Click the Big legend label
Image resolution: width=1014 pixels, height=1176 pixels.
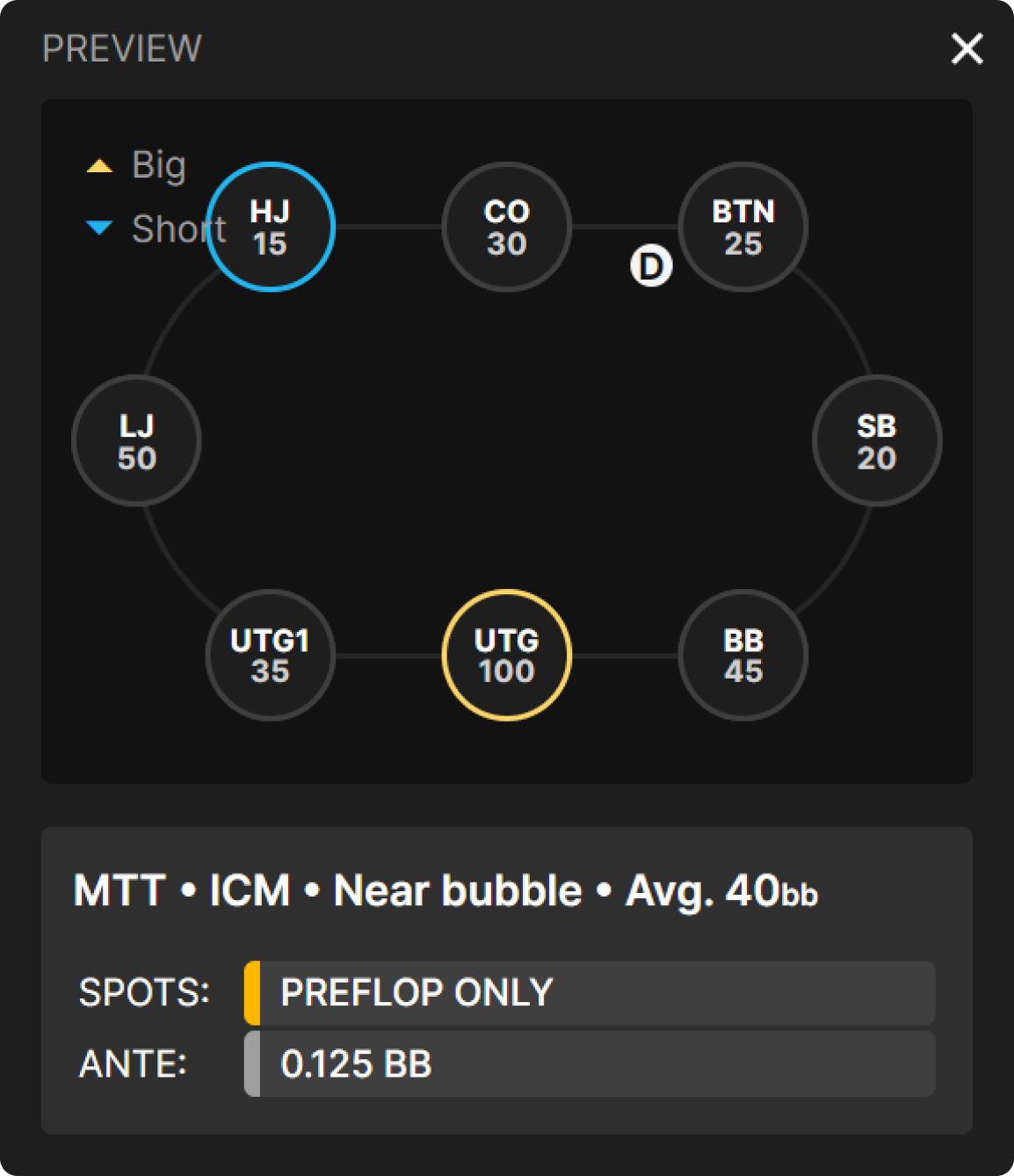pyautogui.click(x=159, y=165)
